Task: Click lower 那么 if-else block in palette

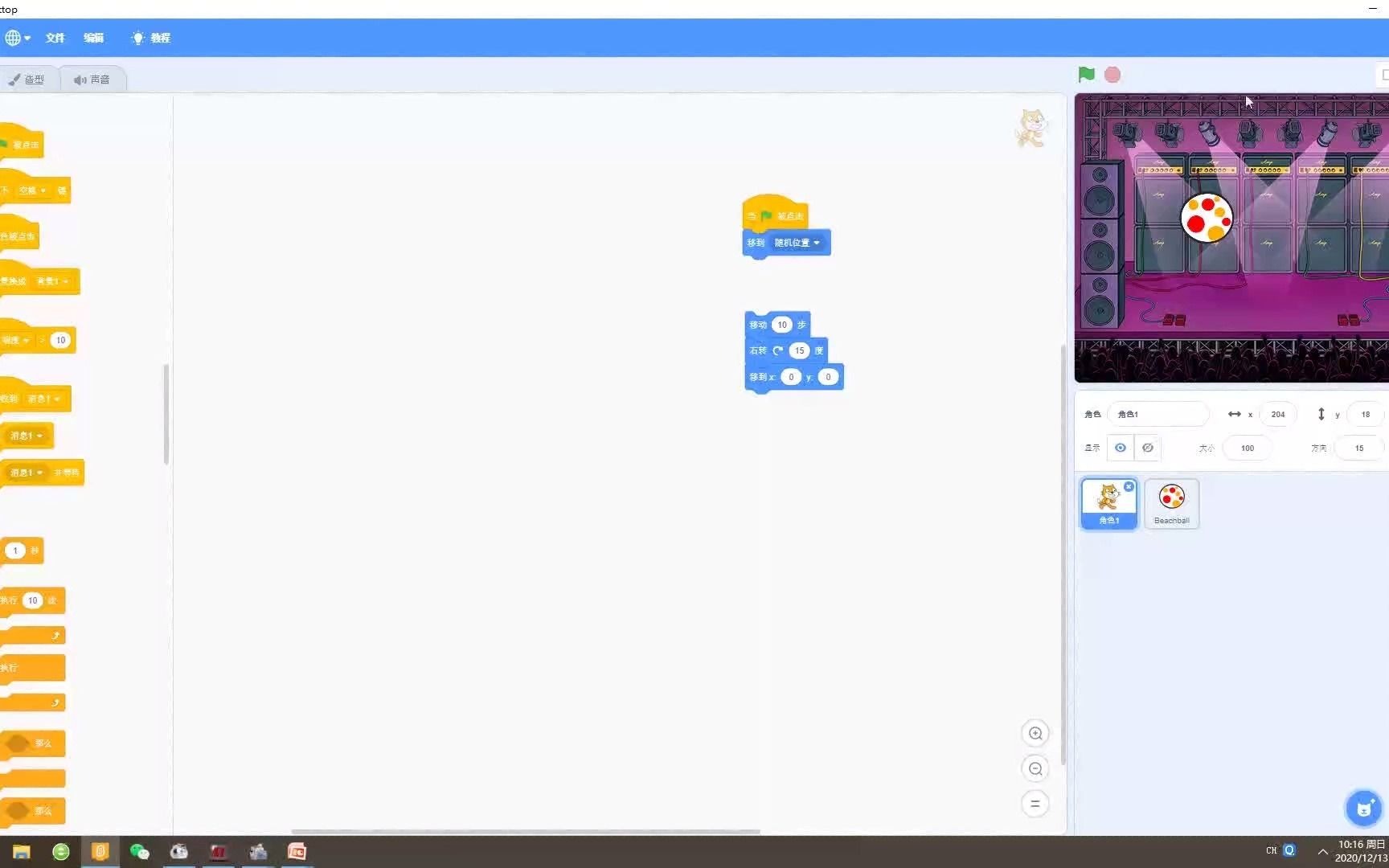Action: (32, 811)
